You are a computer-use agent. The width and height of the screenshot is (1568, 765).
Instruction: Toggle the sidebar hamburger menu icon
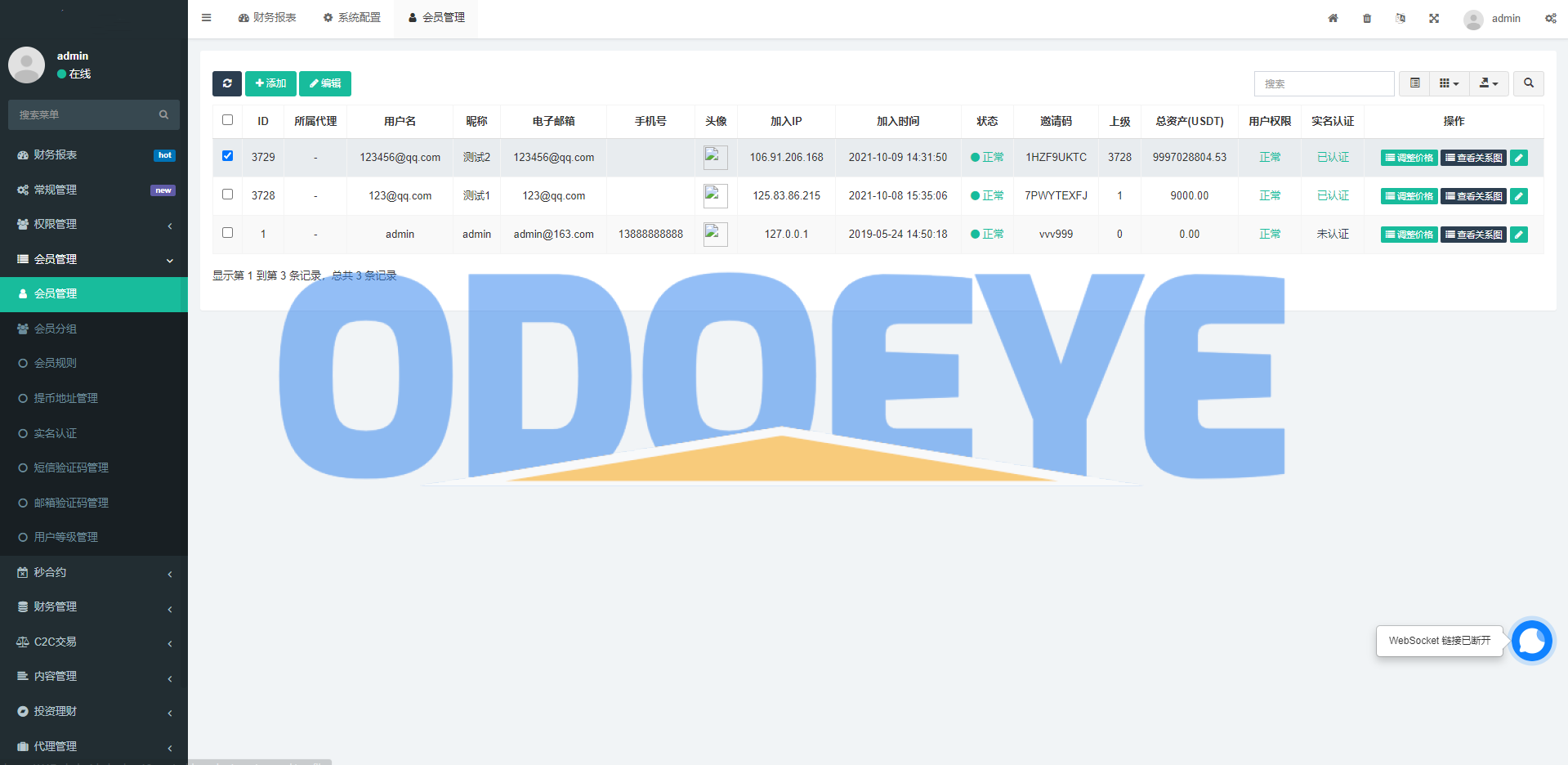pyautogui.click(x=206, y=18)
